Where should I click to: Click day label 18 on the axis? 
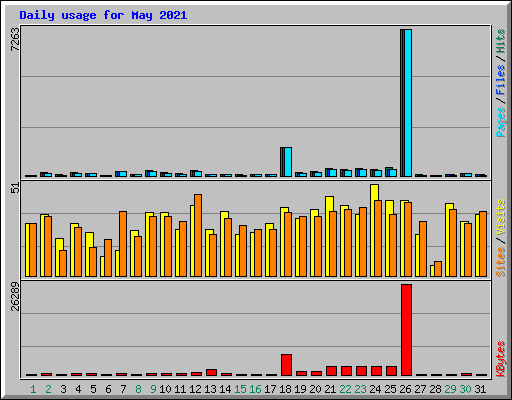coord(285,389)
